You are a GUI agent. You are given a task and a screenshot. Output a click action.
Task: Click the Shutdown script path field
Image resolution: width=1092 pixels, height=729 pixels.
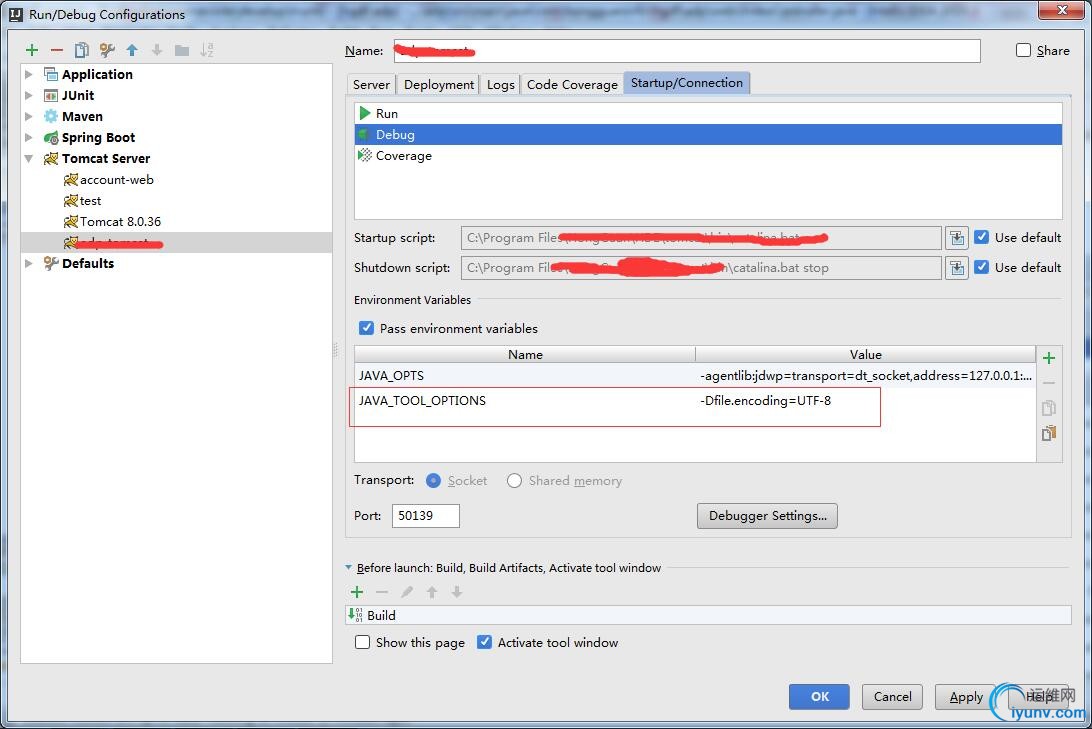pos(701,268)
